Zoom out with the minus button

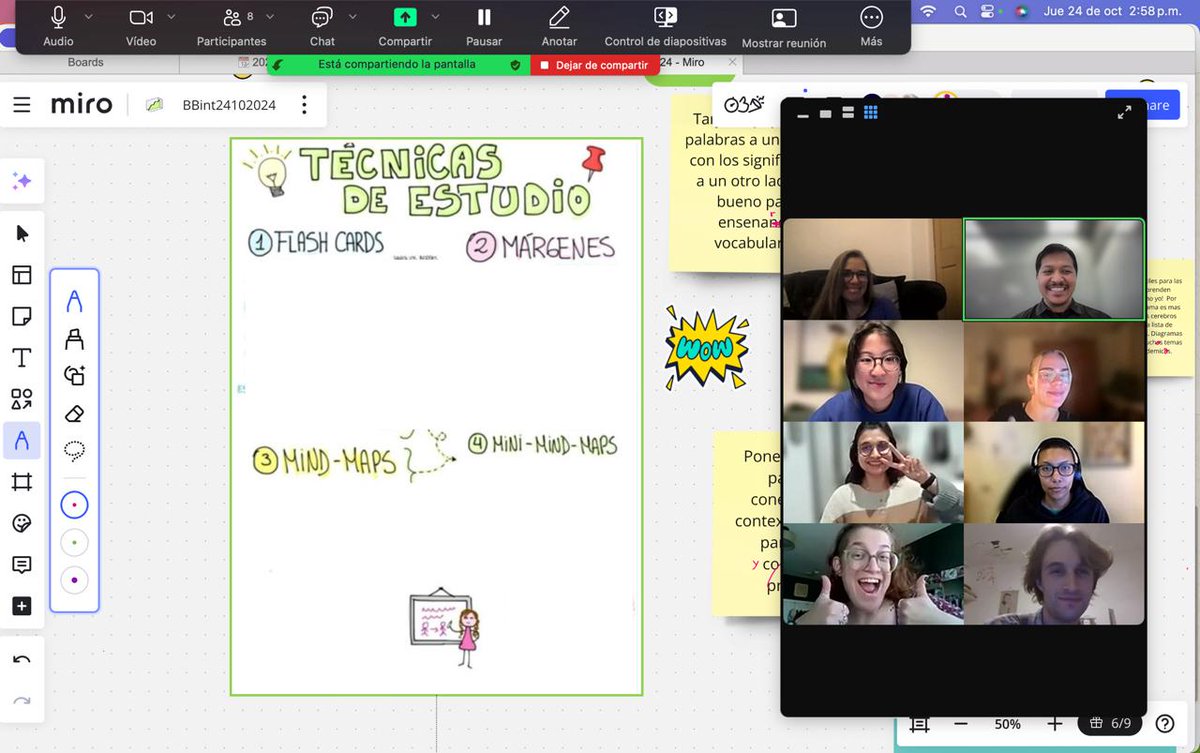click(x=961, y=724)
